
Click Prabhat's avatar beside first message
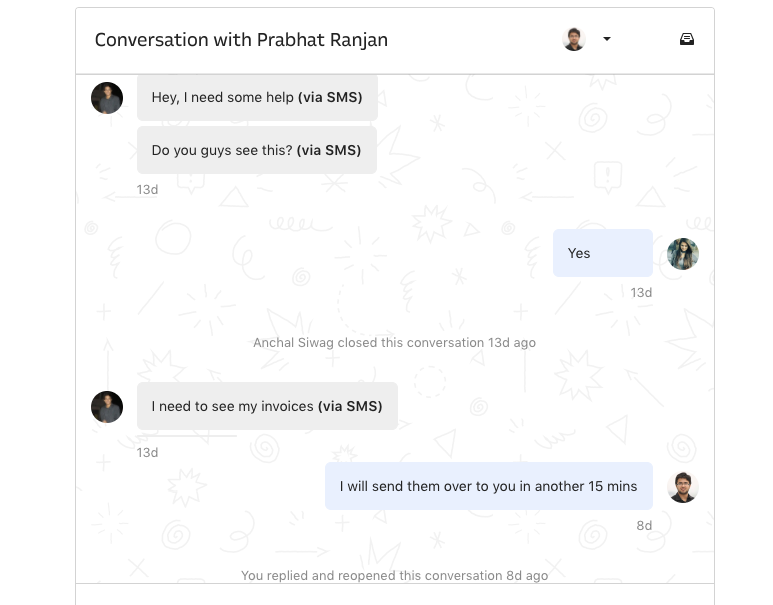click(x=107, y=98)
